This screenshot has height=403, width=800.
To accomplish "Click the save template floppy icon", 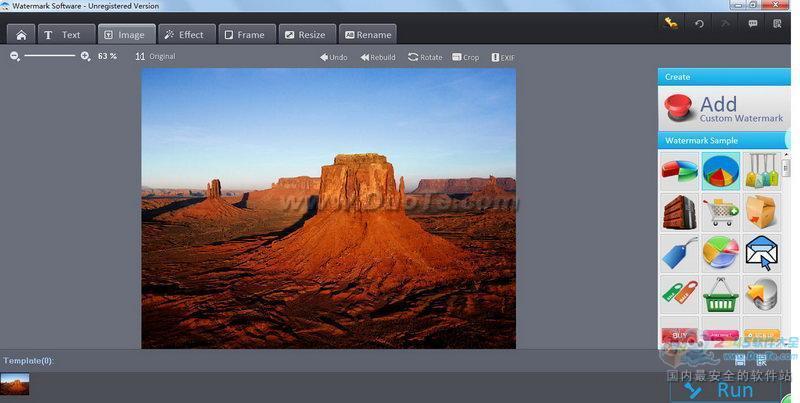I will (740, 360).
